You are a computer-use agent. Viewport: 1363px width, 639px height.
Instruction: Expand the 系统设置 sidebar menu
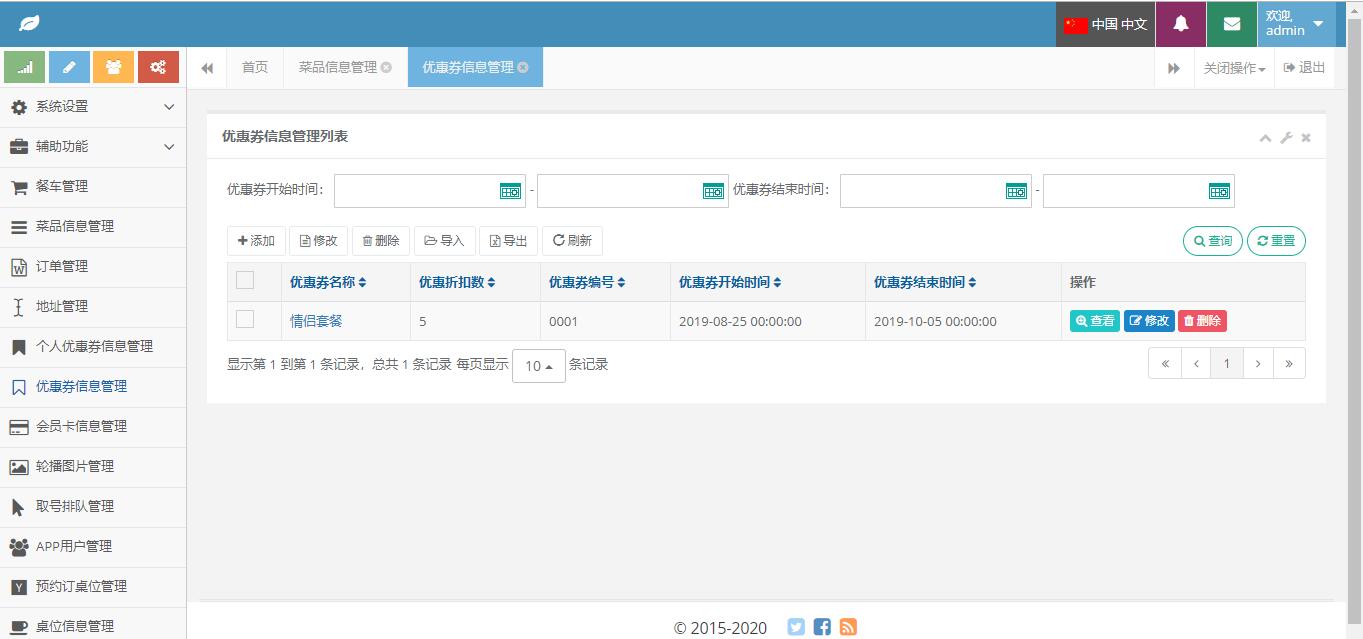[93, 107]
